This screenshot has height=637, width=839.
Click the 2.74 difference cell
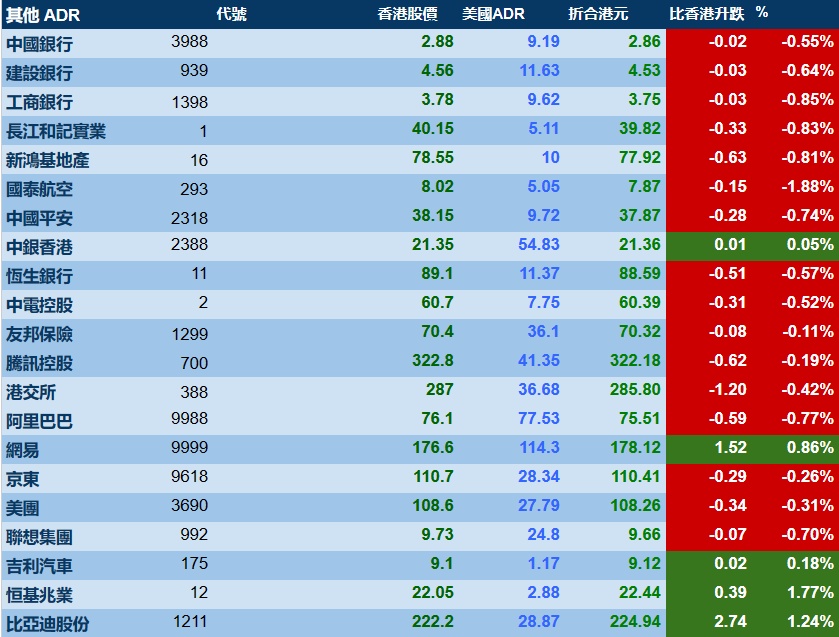[730, 621]
